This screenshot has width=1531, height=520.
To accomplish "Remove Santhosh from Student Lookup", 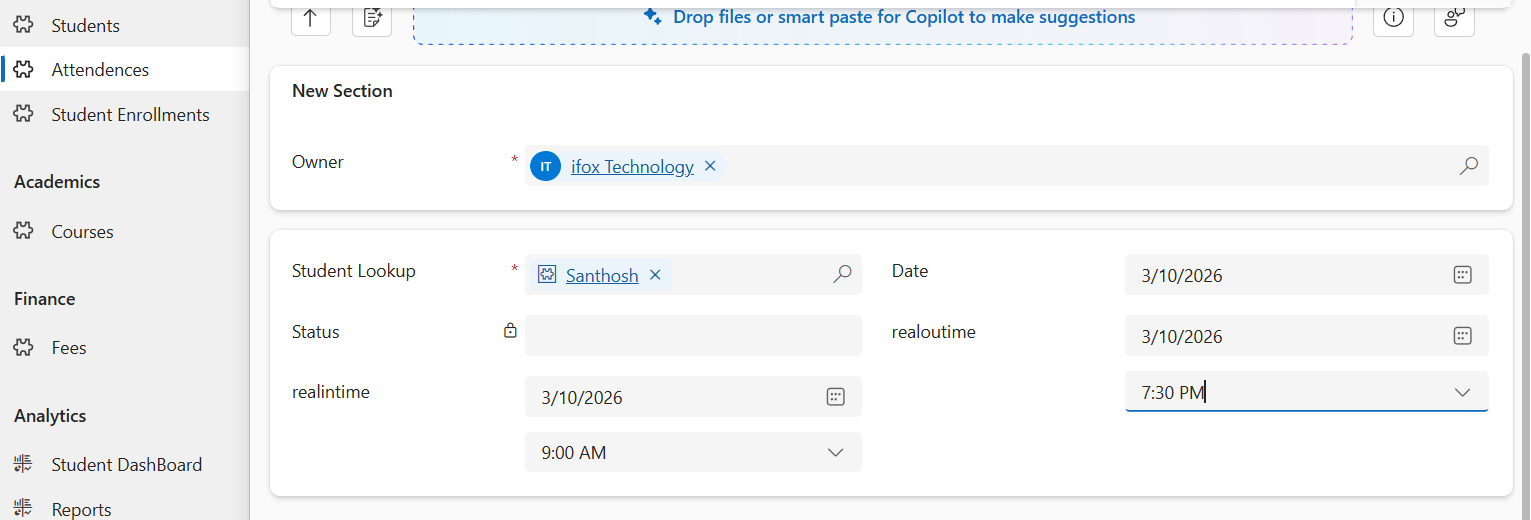I will 655,275.
